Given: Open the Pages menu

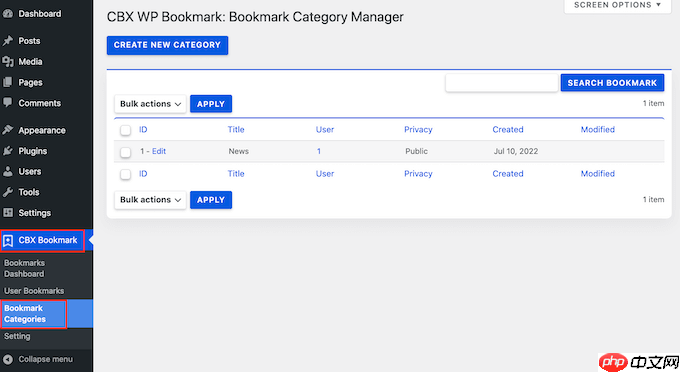Looking at the screenshot, I should [30, 82].
